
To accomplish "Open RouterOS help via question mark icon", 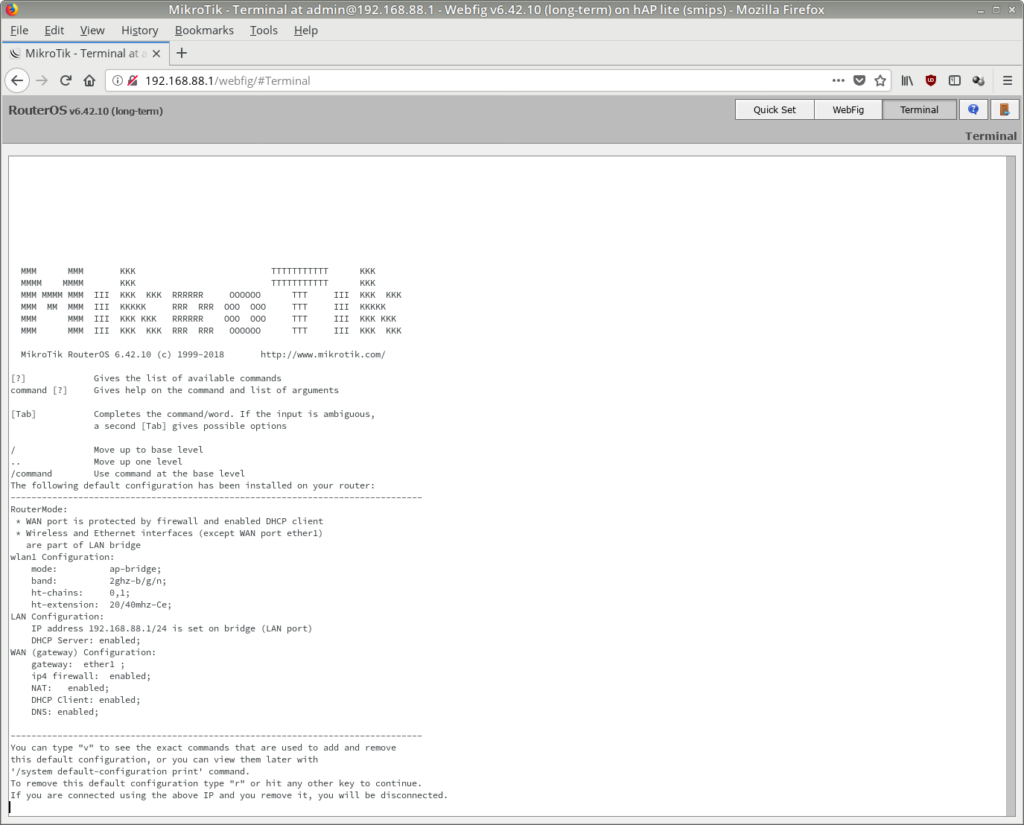I will point(973,110).
